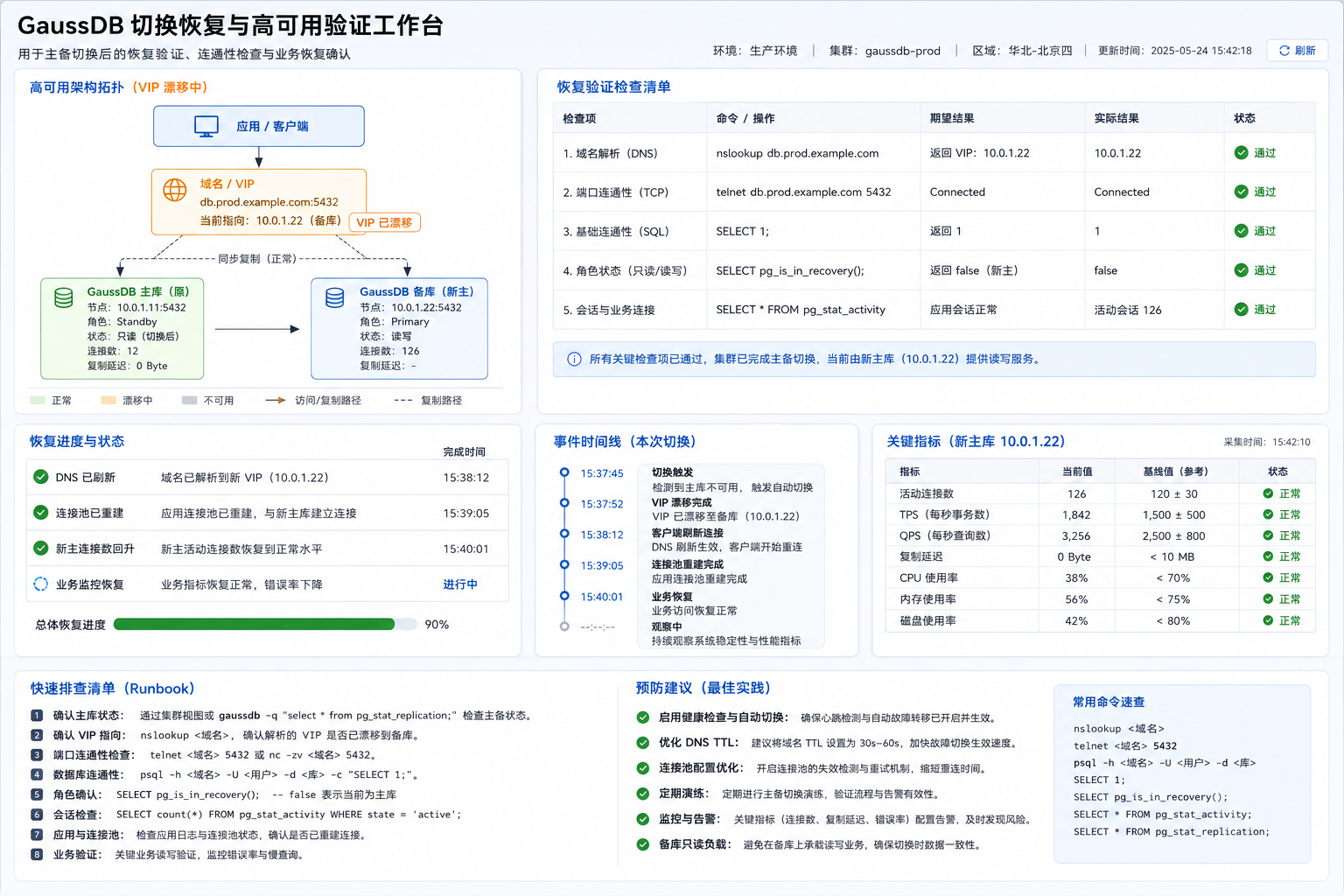Click 正常 status icon for 活动连接数

point(1268,493)
